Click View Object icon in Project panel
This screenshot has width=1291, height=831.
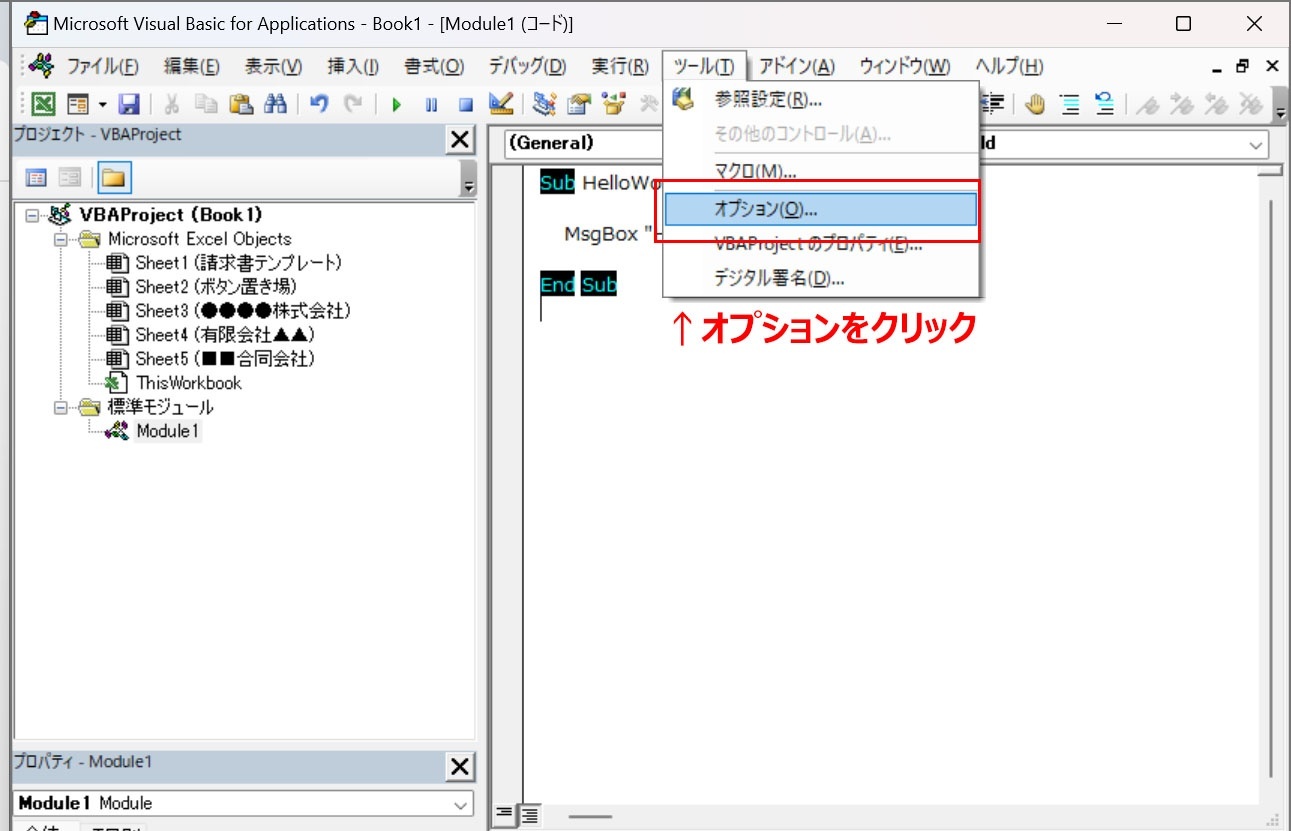70,178
